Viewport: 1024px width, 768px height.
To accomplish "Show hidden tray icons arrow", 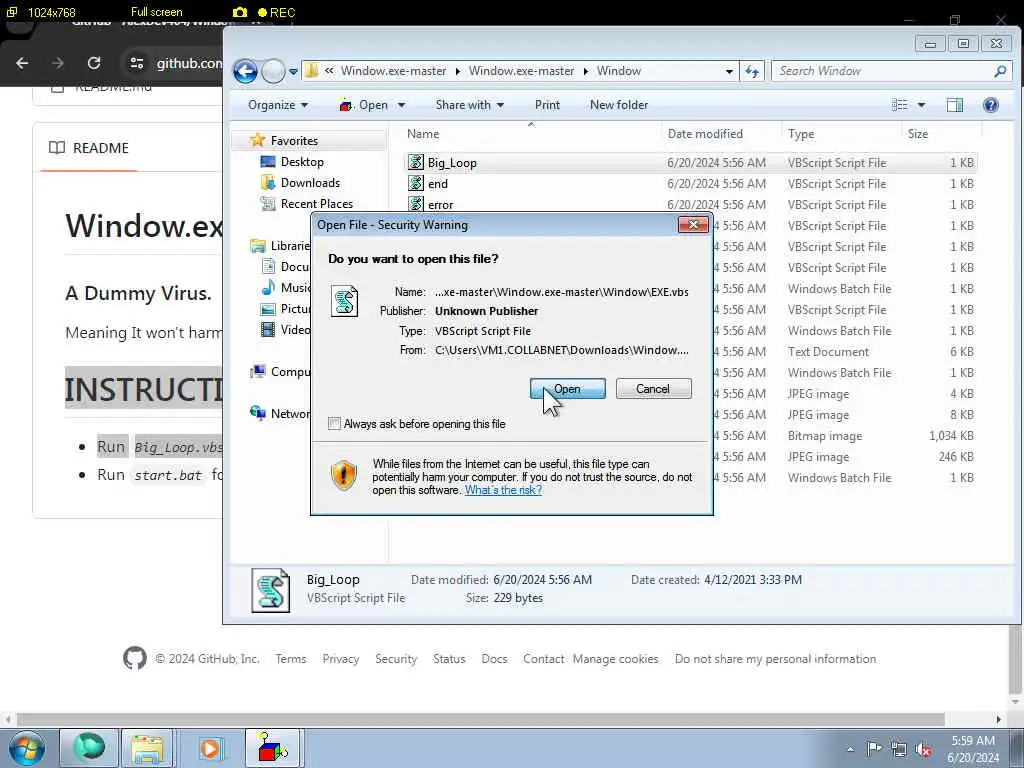I will pyautogui.click(x=850, y=750).
